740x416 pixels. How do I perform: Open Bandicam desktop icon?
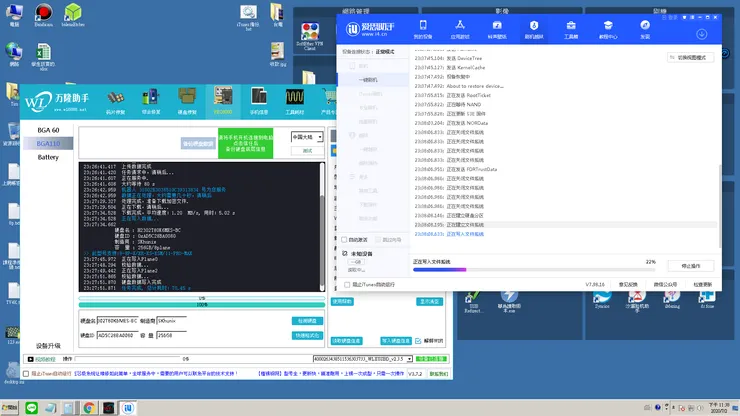43,15
